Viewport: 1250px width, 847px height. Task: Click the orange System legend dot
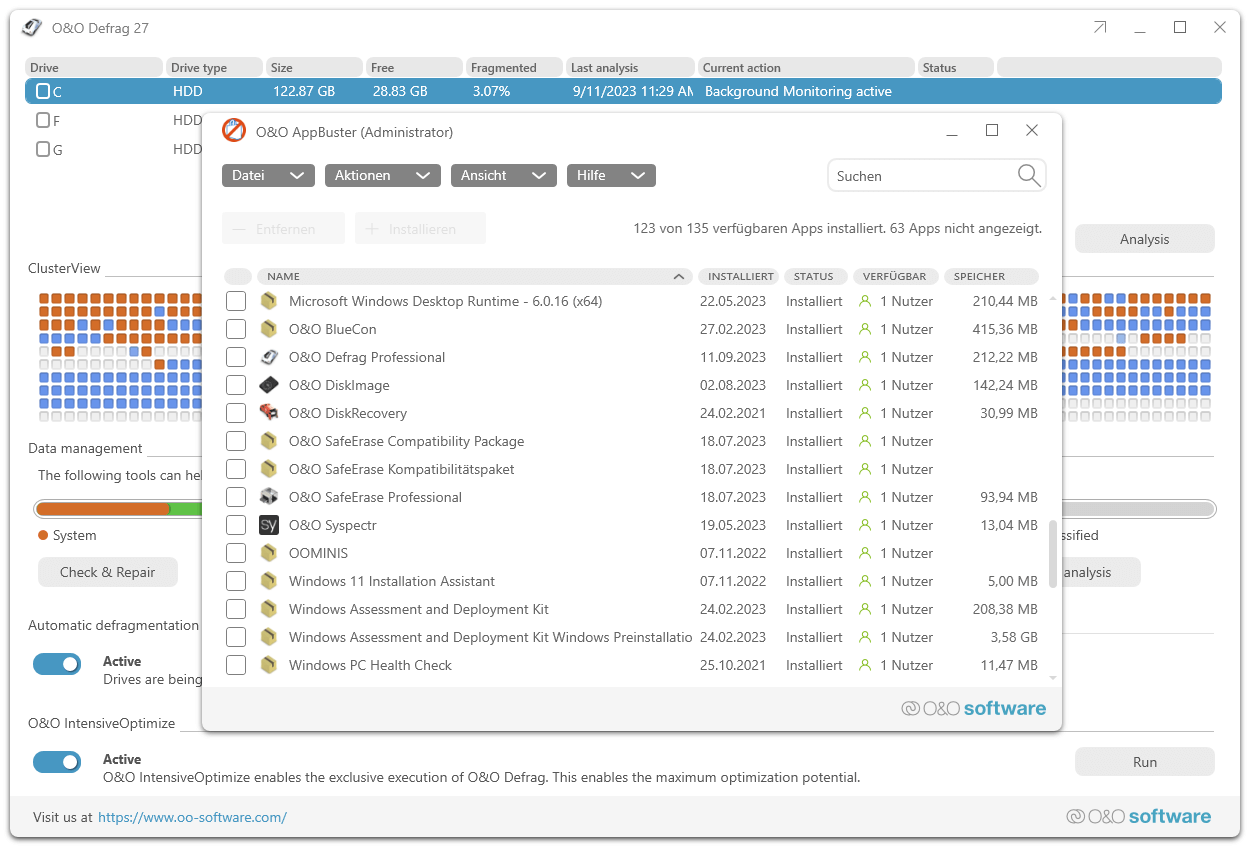tap(43, 535)
